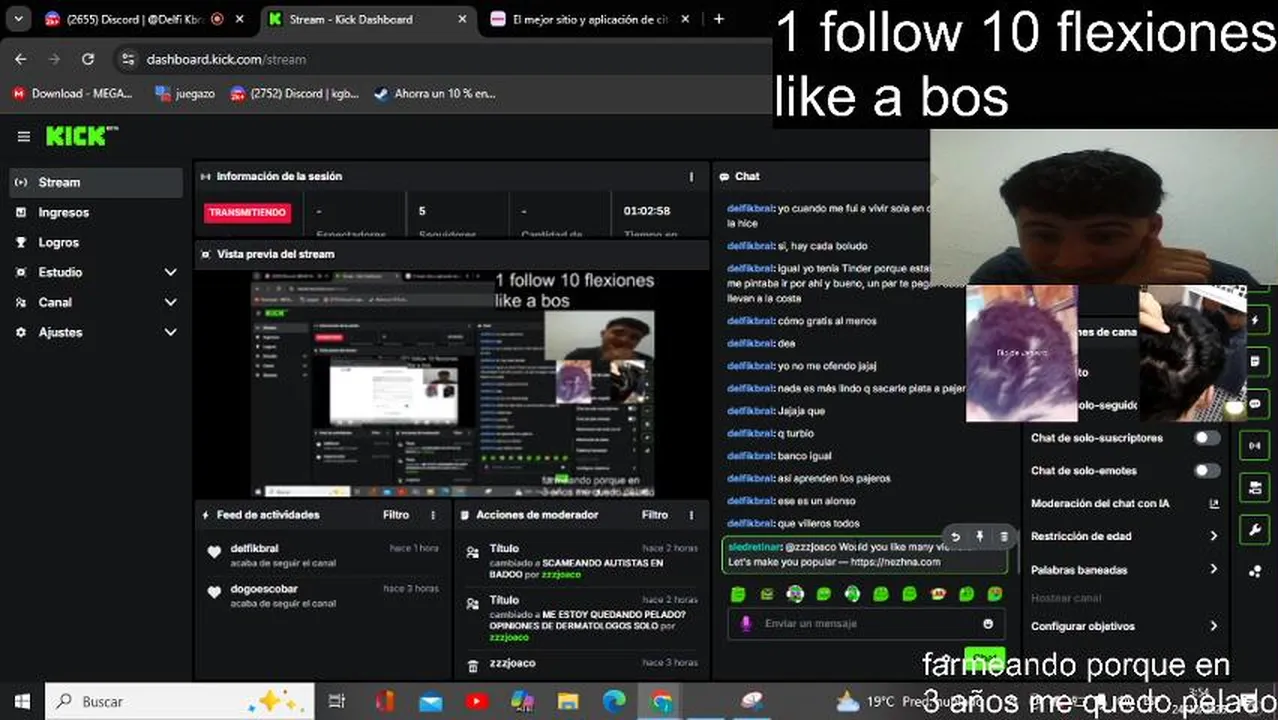This screenshot has width=1278, height=720.
Task: Close the Discord browser tab
Action: point(240,19)
